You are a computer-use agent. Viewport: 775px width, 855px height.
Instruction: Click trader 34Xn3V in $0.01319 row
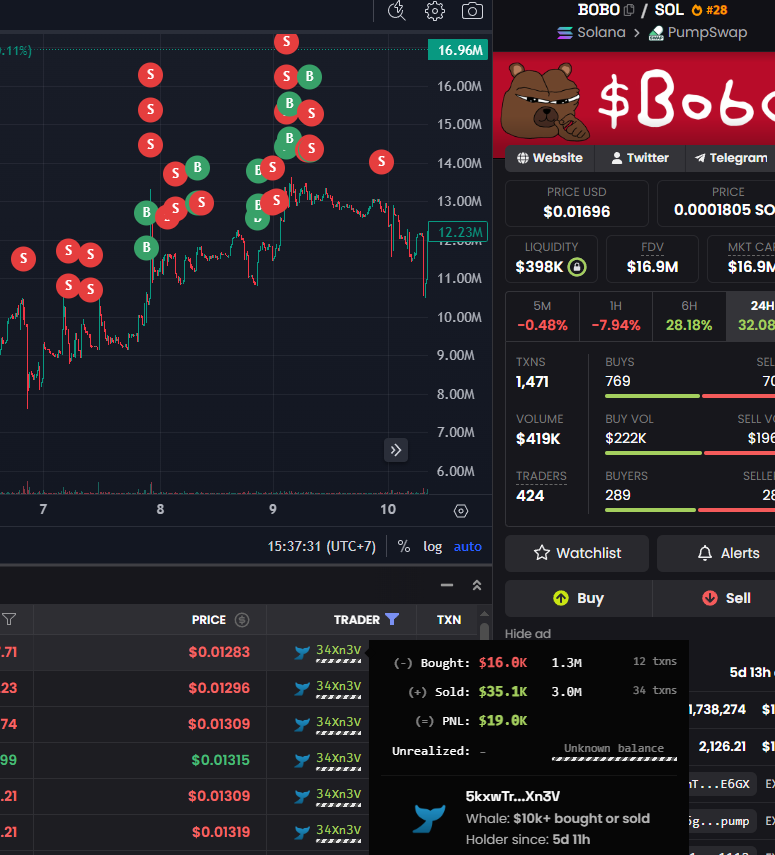pyautogui.click(x=338, y=830)
